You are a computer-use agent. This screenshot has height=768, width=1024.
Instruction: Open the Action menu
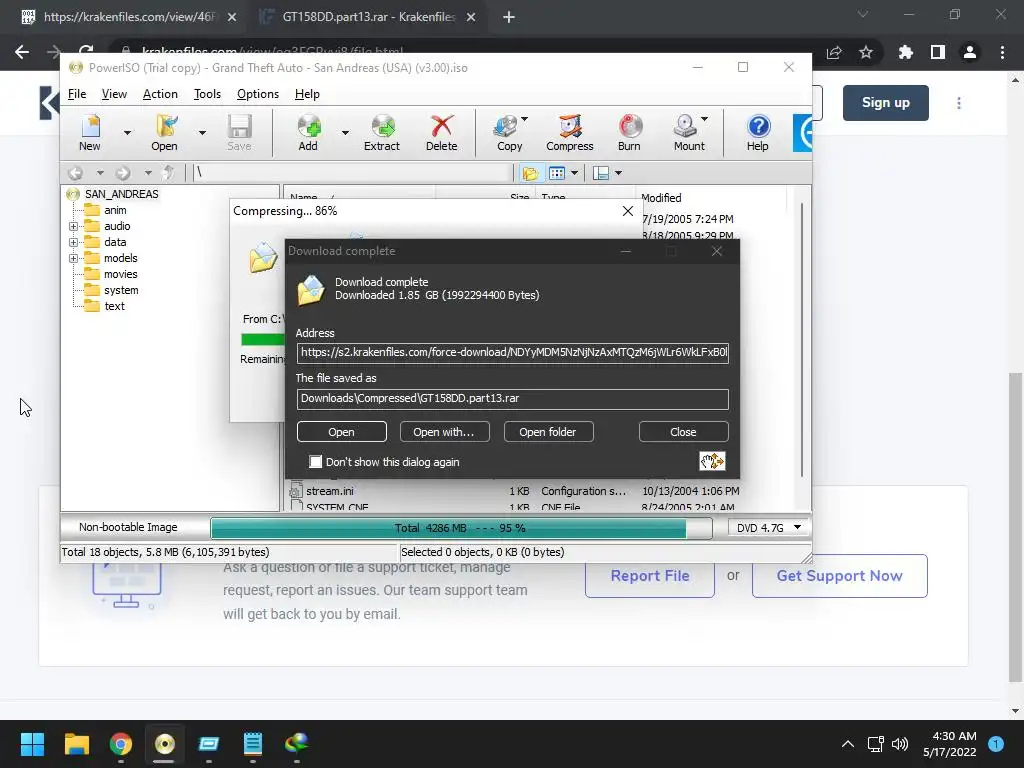160,94
